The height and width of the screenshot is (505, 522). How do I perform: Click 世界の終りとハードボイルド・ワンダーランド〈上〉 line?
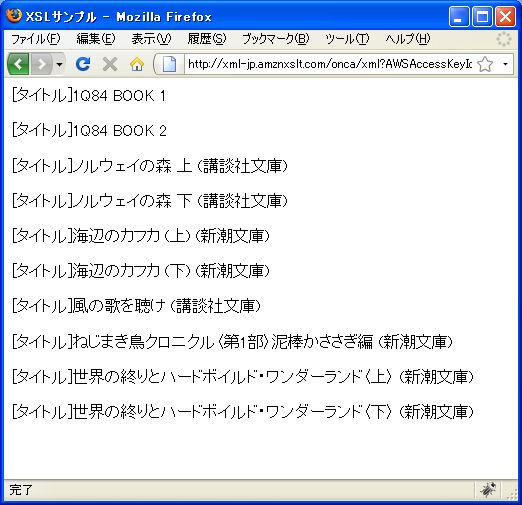click(243, 377)
